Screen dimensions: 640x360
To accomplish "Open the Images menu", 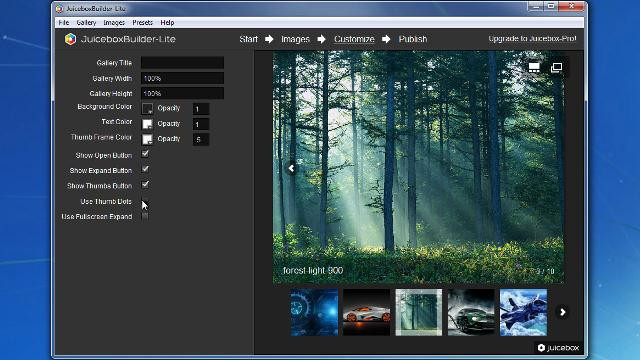I will pyautogui.click(x=114, y=22).
